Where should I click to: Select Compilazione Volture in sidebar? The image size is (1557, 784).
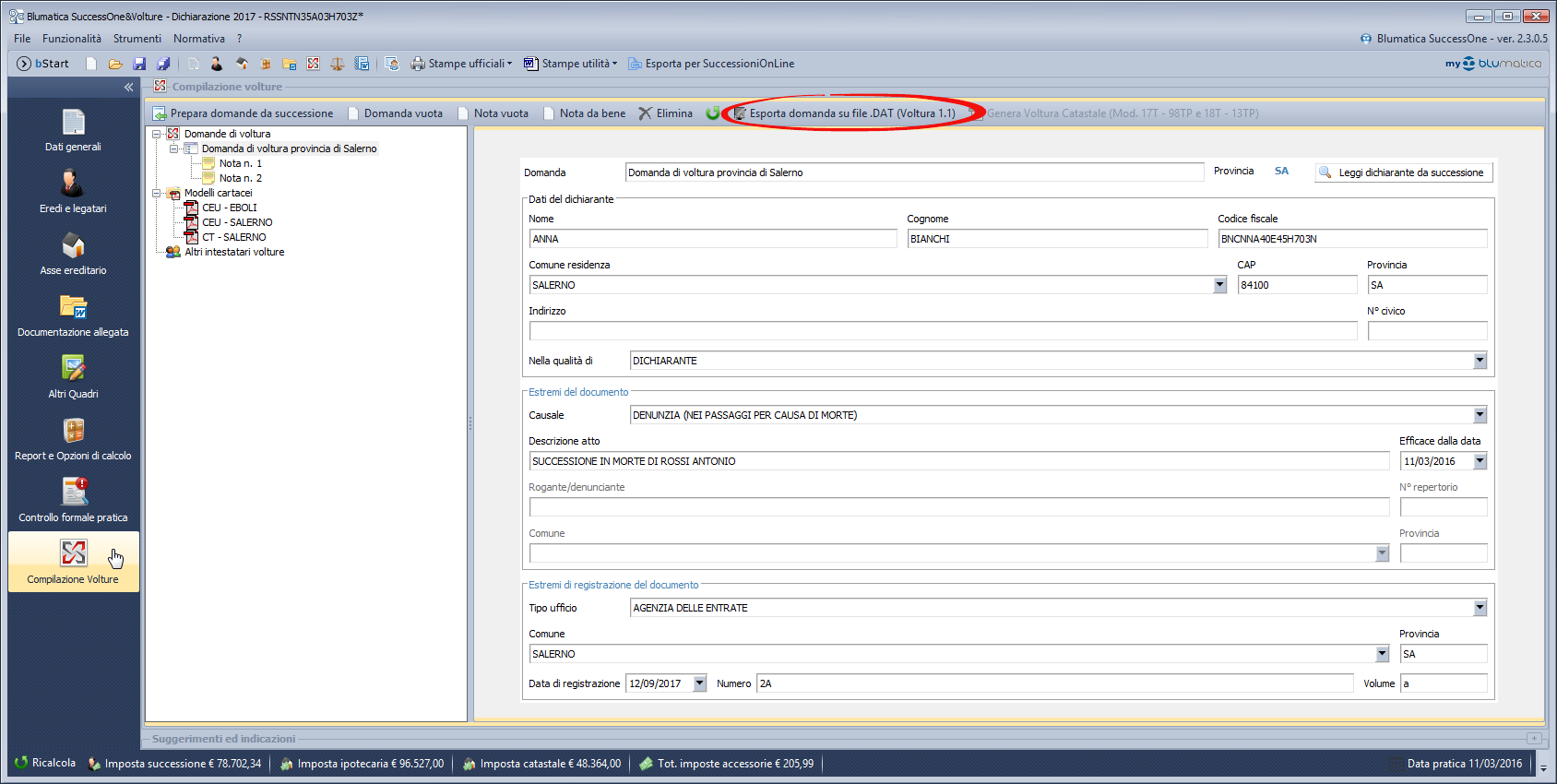[x=73, y=562]
